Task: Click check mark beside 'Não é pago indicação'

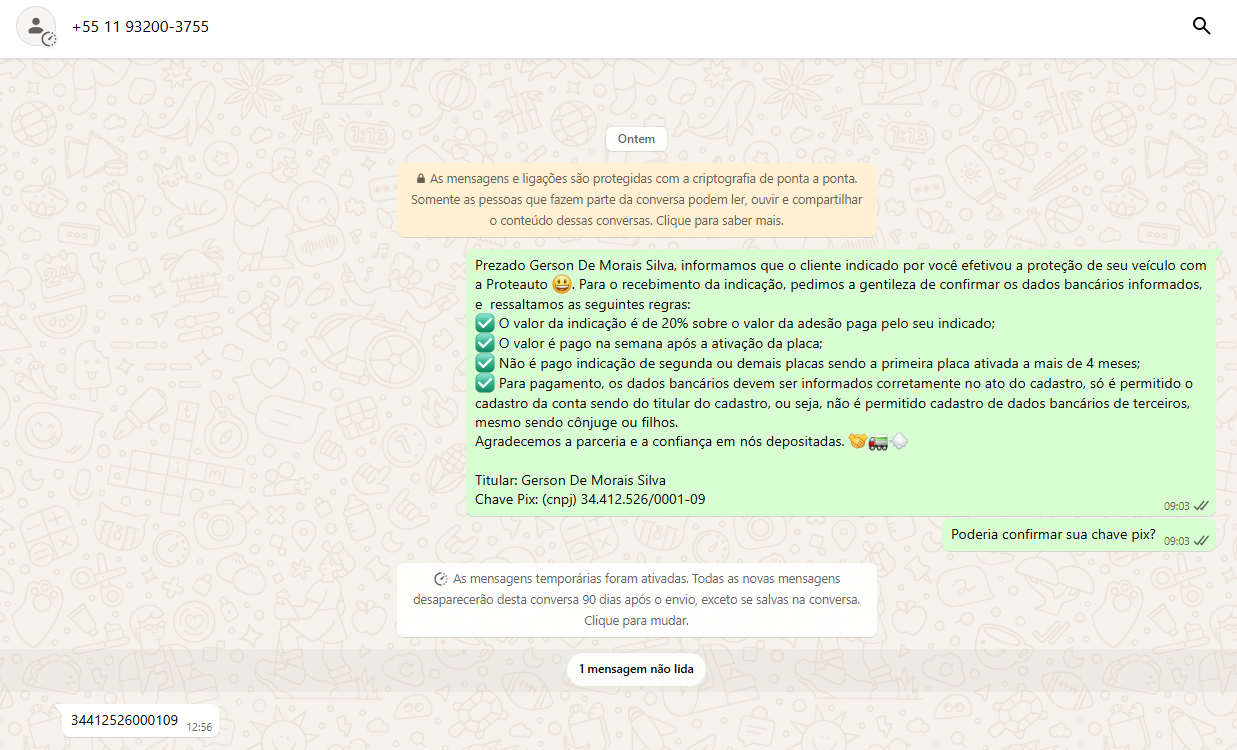Action: coord(485,363)
